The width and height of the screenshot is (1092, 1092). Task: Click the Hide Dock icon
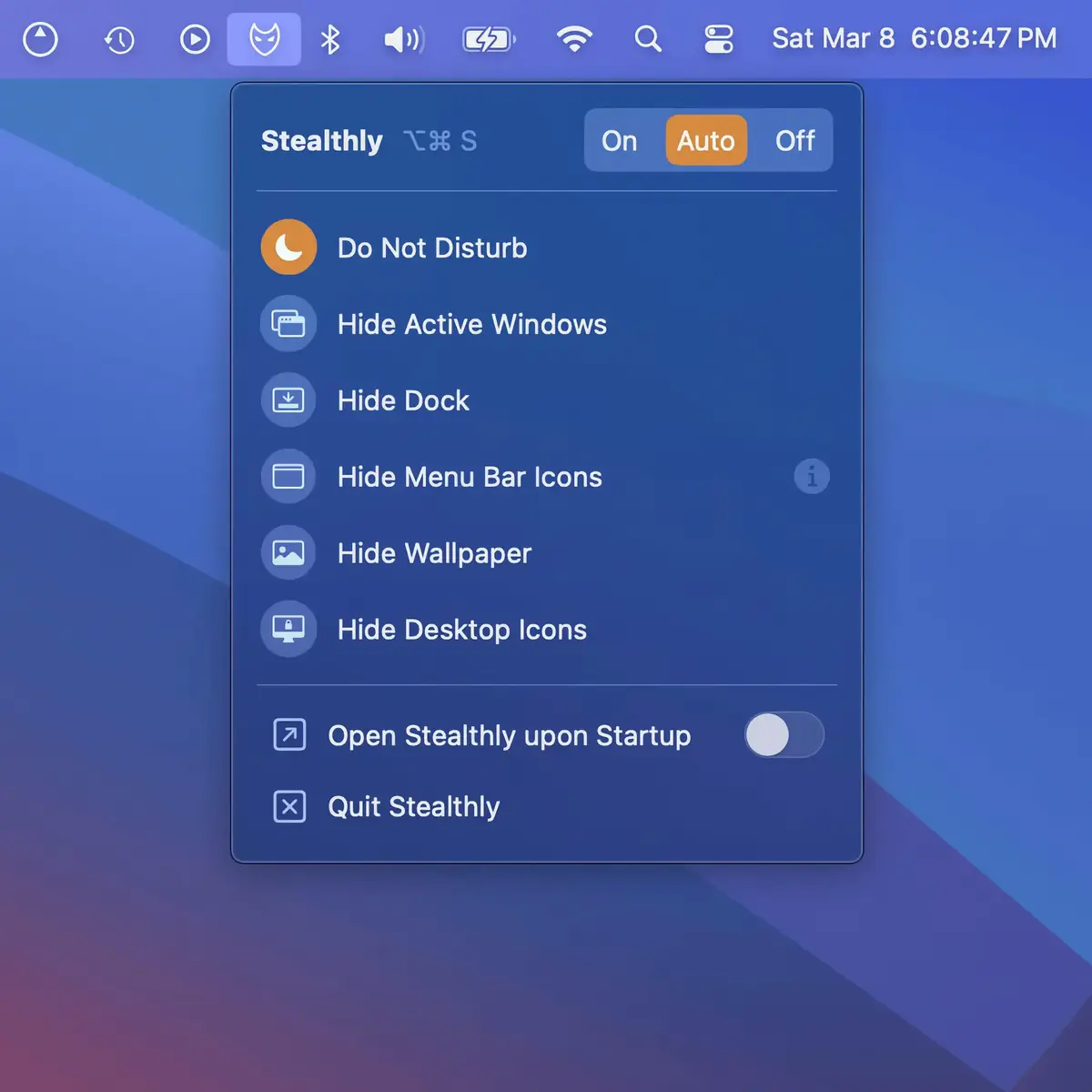288,399
